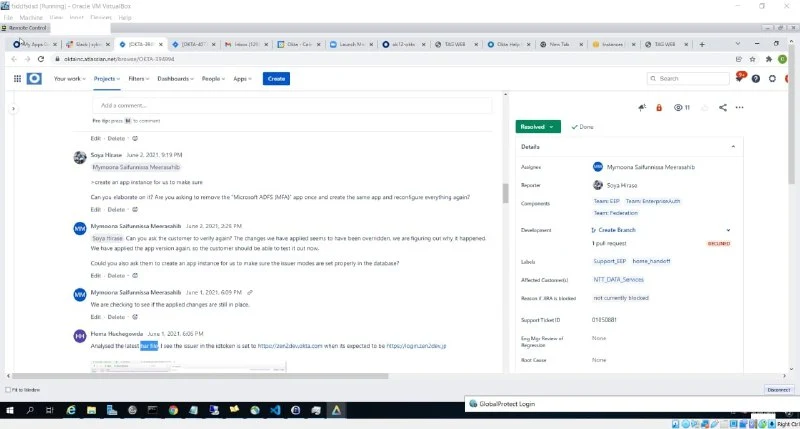Click the browser reload icon
Viewport: 800px width, 429px height.
coord(41,59)
